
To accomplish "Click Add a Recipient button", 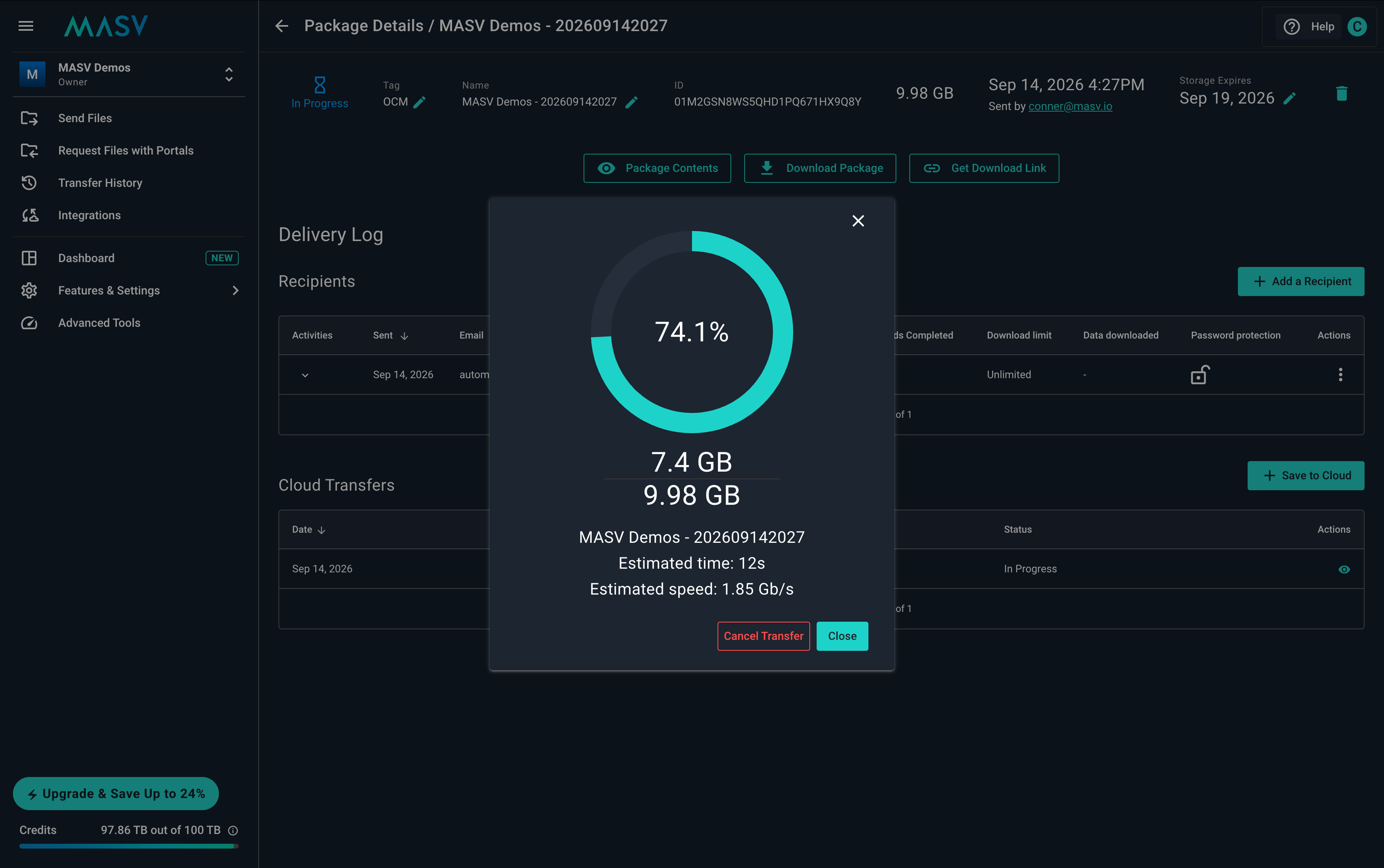I will point(1301,281).
